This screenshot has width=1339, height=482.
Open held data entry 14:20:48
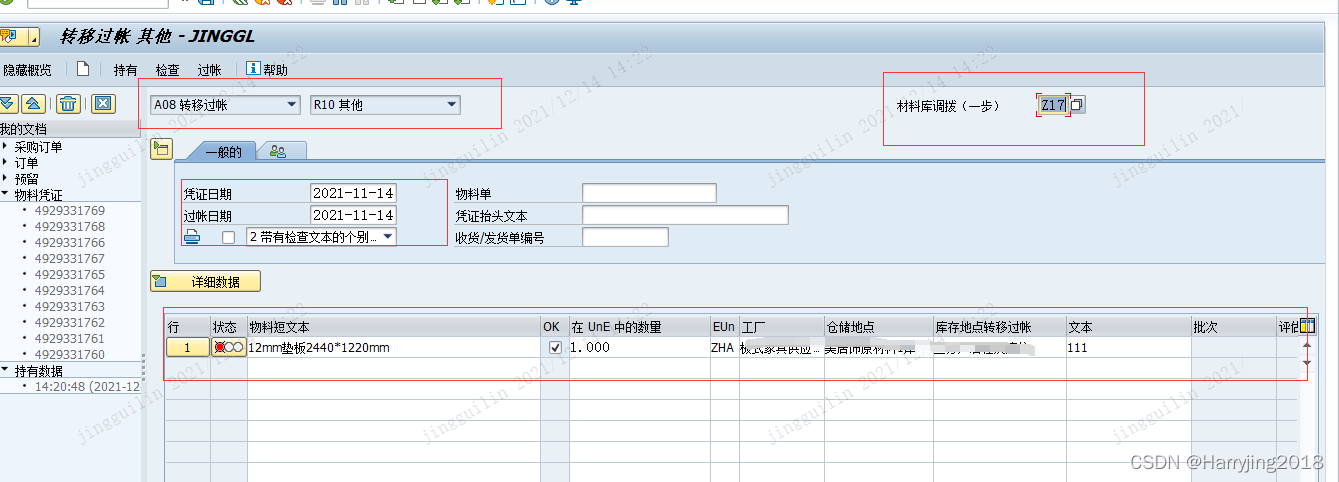86,386
